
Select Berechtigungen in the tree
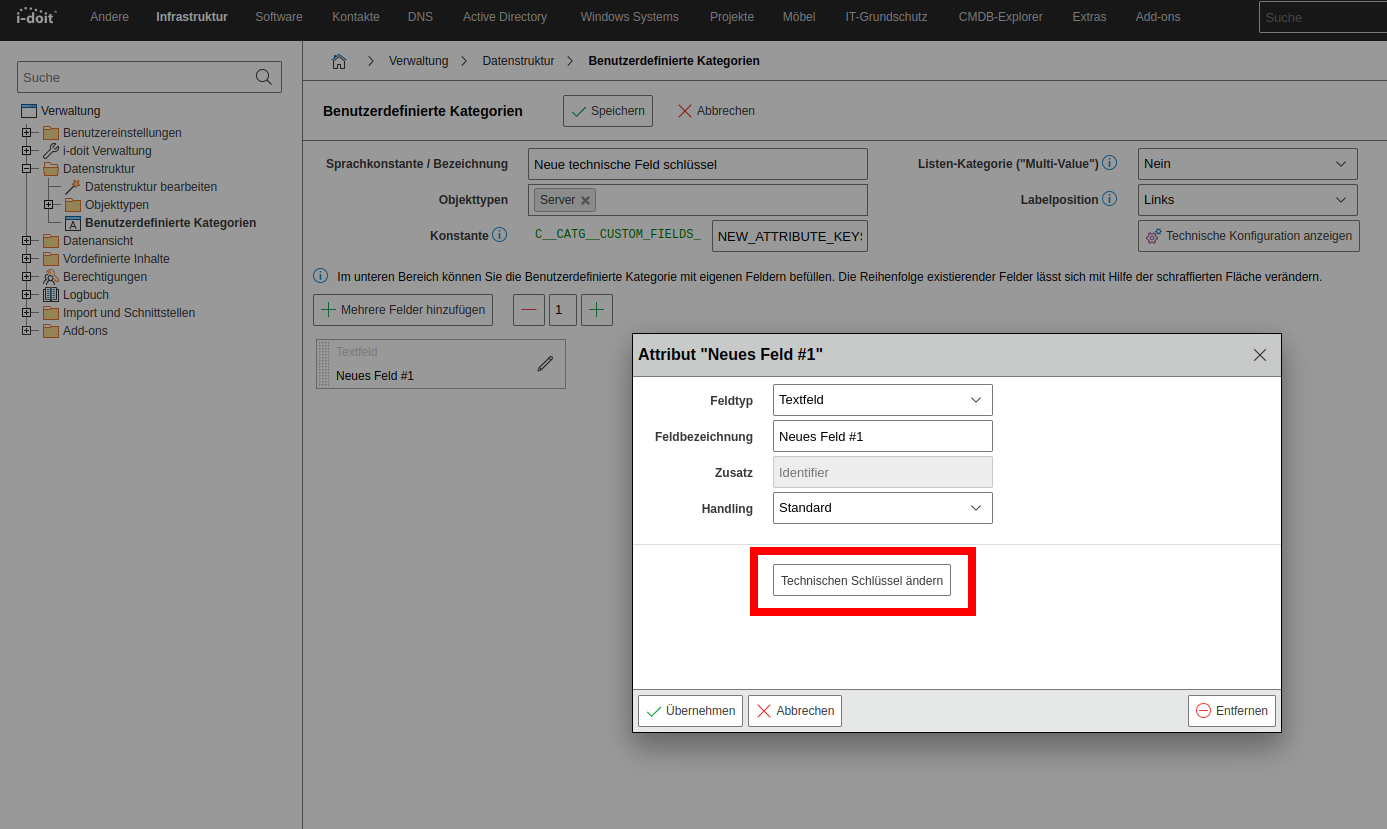click(x=105, y=277)
